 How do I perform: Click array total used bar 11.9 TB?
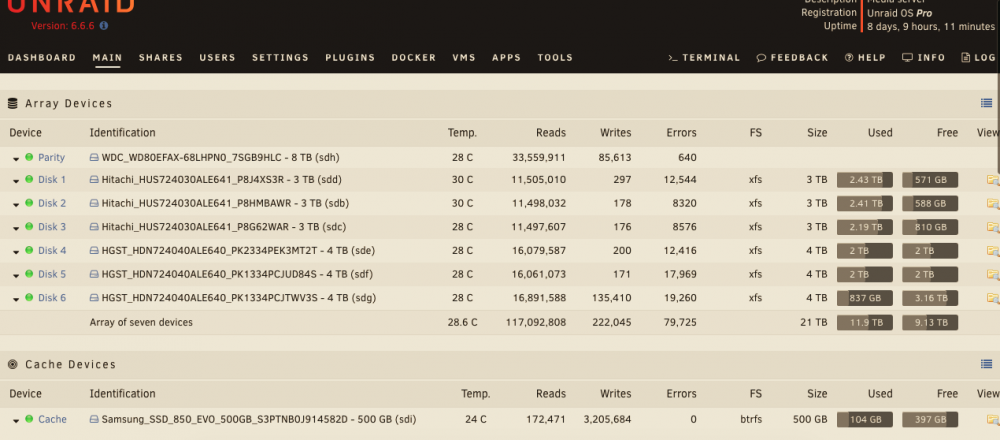tap(865, 323)
